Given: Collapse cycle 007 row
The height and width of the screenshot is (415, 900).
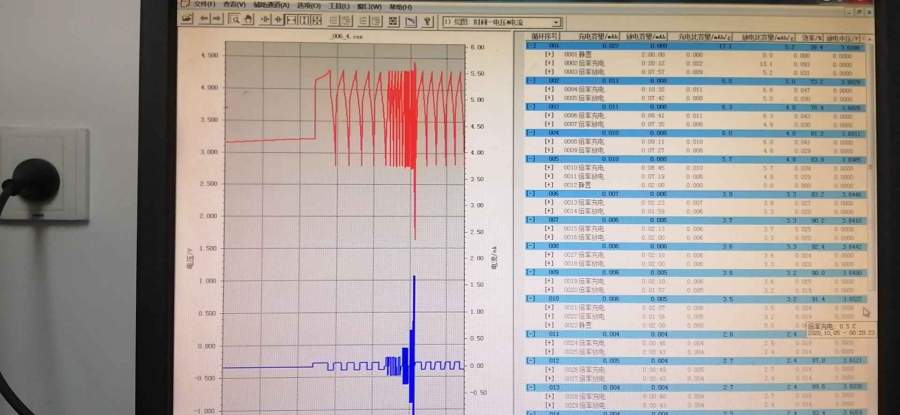Looking at the screenshot, I should pos(532,220).
